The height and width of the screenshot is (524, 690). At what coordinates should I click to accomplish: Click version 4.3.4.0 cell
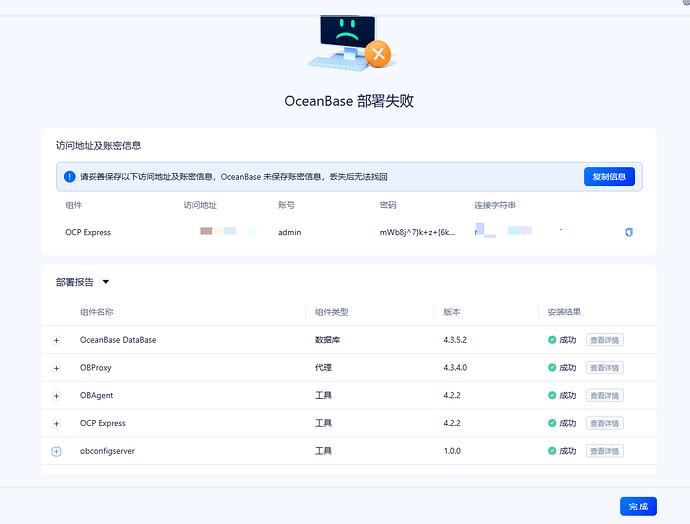[455, 367]
